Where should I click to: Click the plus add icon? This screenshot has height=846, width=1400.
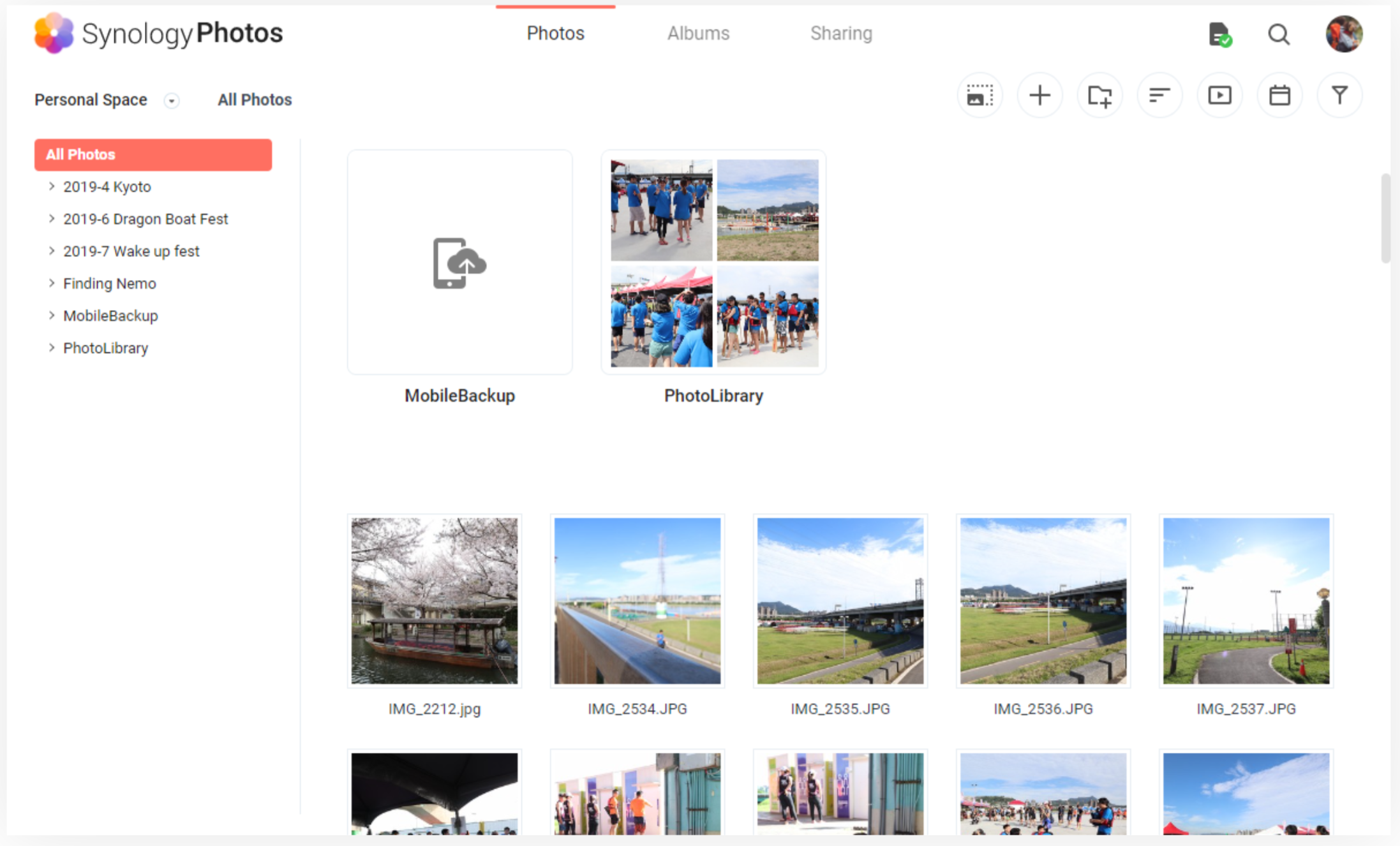pyautogui.click(x=1039, y=96)
